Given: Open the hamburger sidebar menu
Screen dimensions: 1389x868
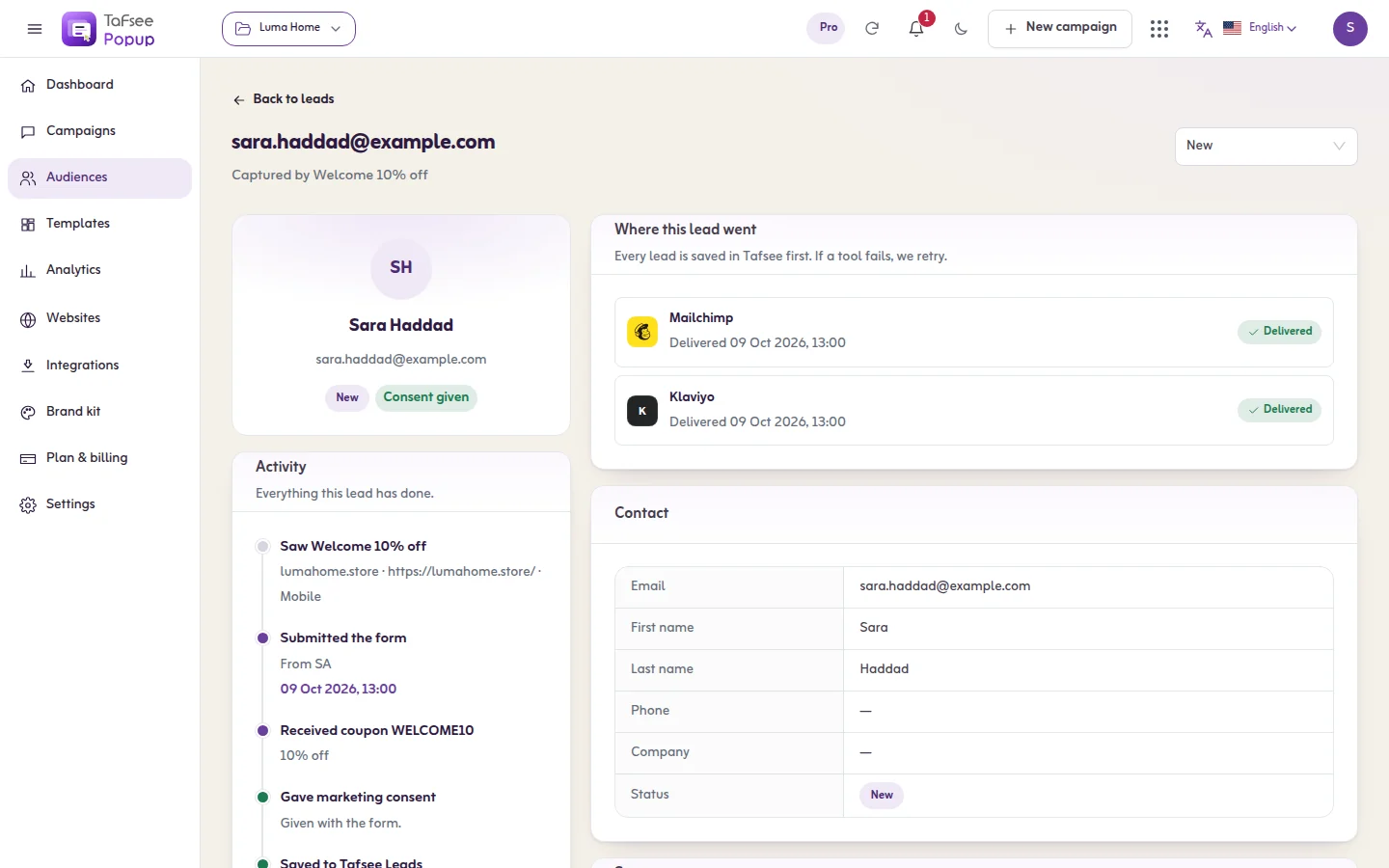Looking at the screenshot, I should [x=35, y=29].
